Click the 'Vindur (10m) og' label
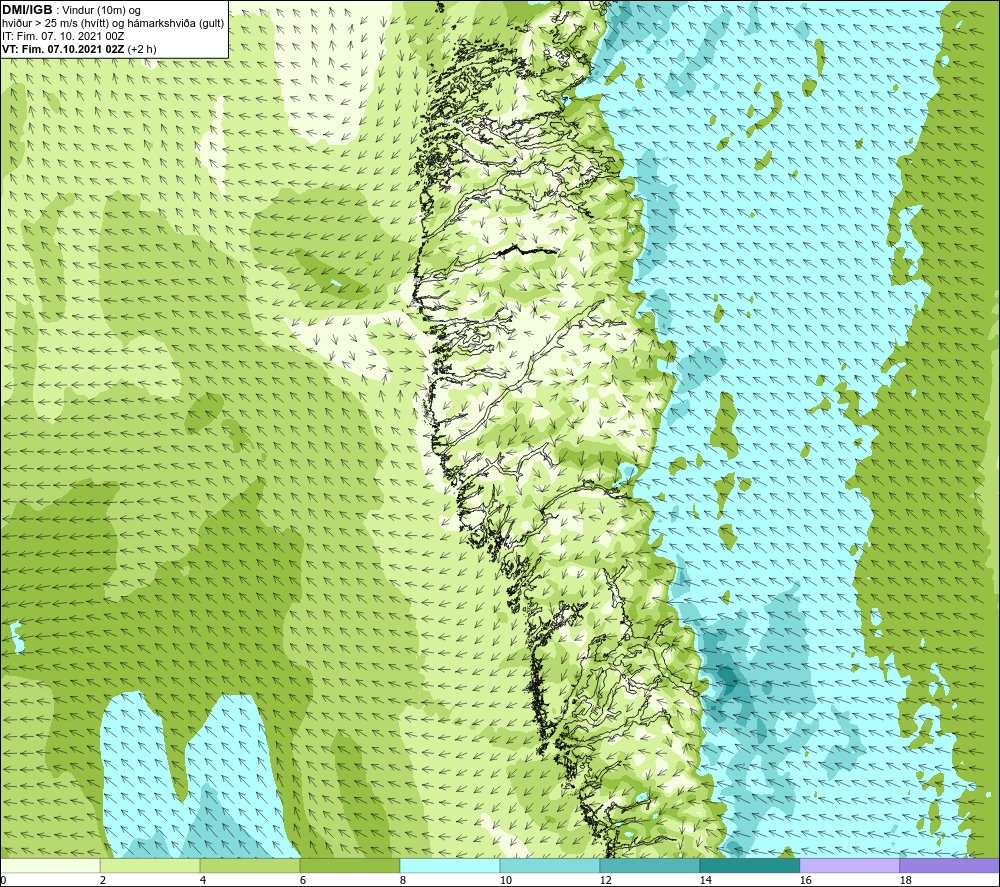This screenshot has height=887, width=1000. click(x=101, y=10)
